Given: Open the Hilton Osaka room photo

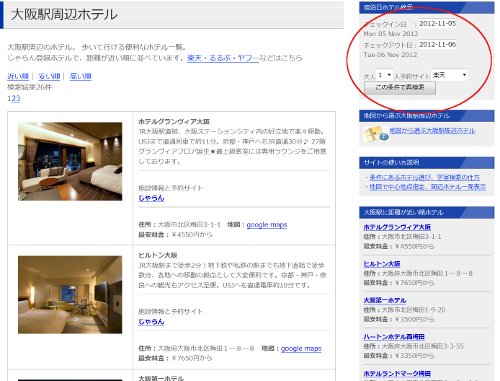Looking at the screenshot, I should click(x=70, y=295).
